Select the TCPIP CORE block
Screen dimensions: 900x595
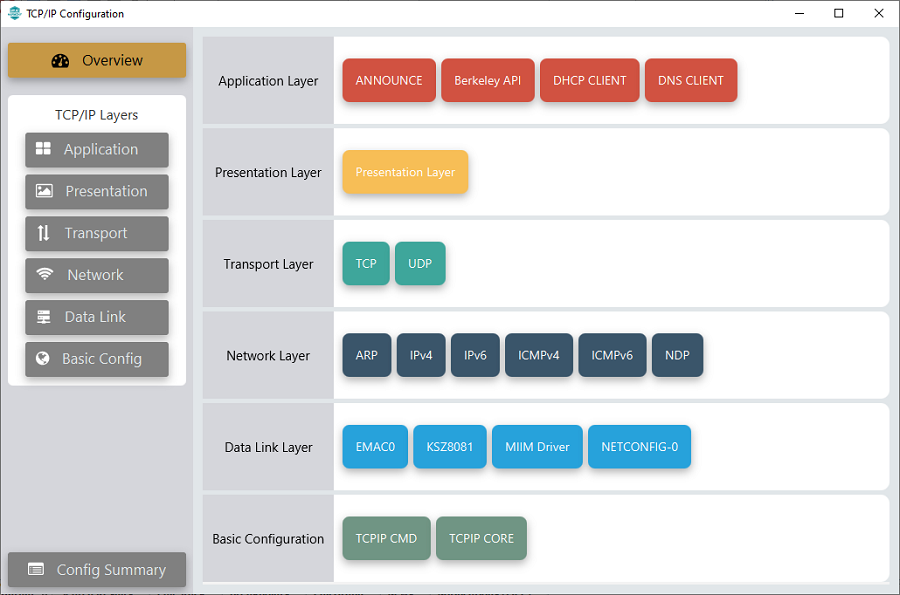pyautogui.click(x=481, y=539)
